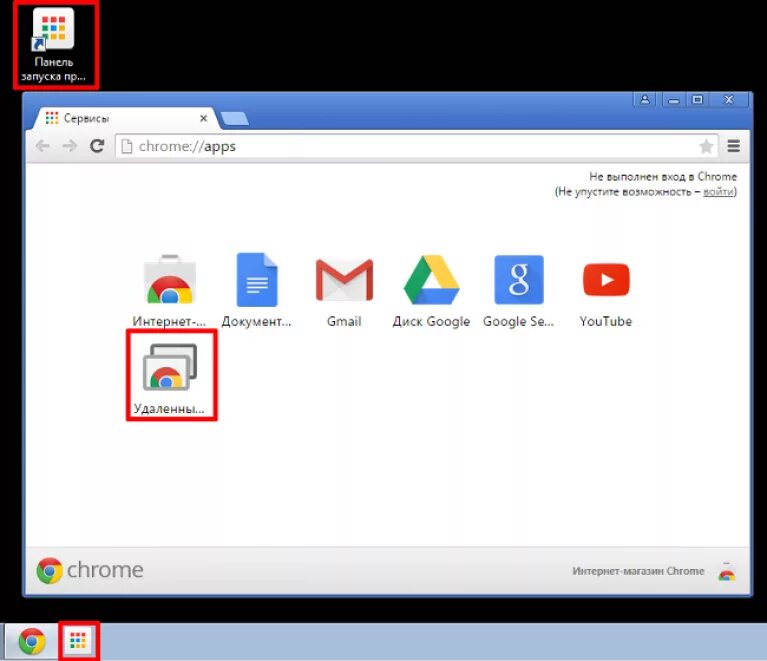The height and width of the screenshot is (661, 767).
Task: Go back to the previous page
Action: point(43,146)
